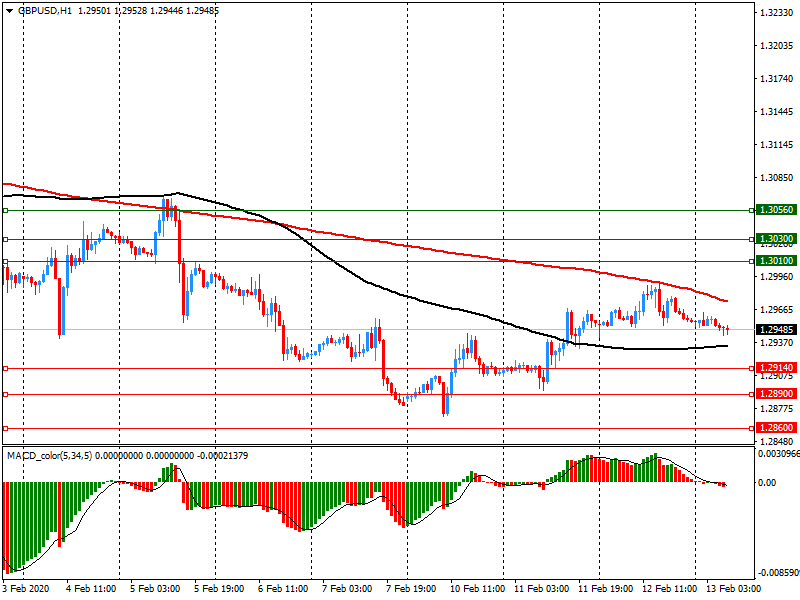Viewport: 800px width, 600px height.
Task: Click the GBPUSD,H1 chart title text
Action: [x=45, y=11]
